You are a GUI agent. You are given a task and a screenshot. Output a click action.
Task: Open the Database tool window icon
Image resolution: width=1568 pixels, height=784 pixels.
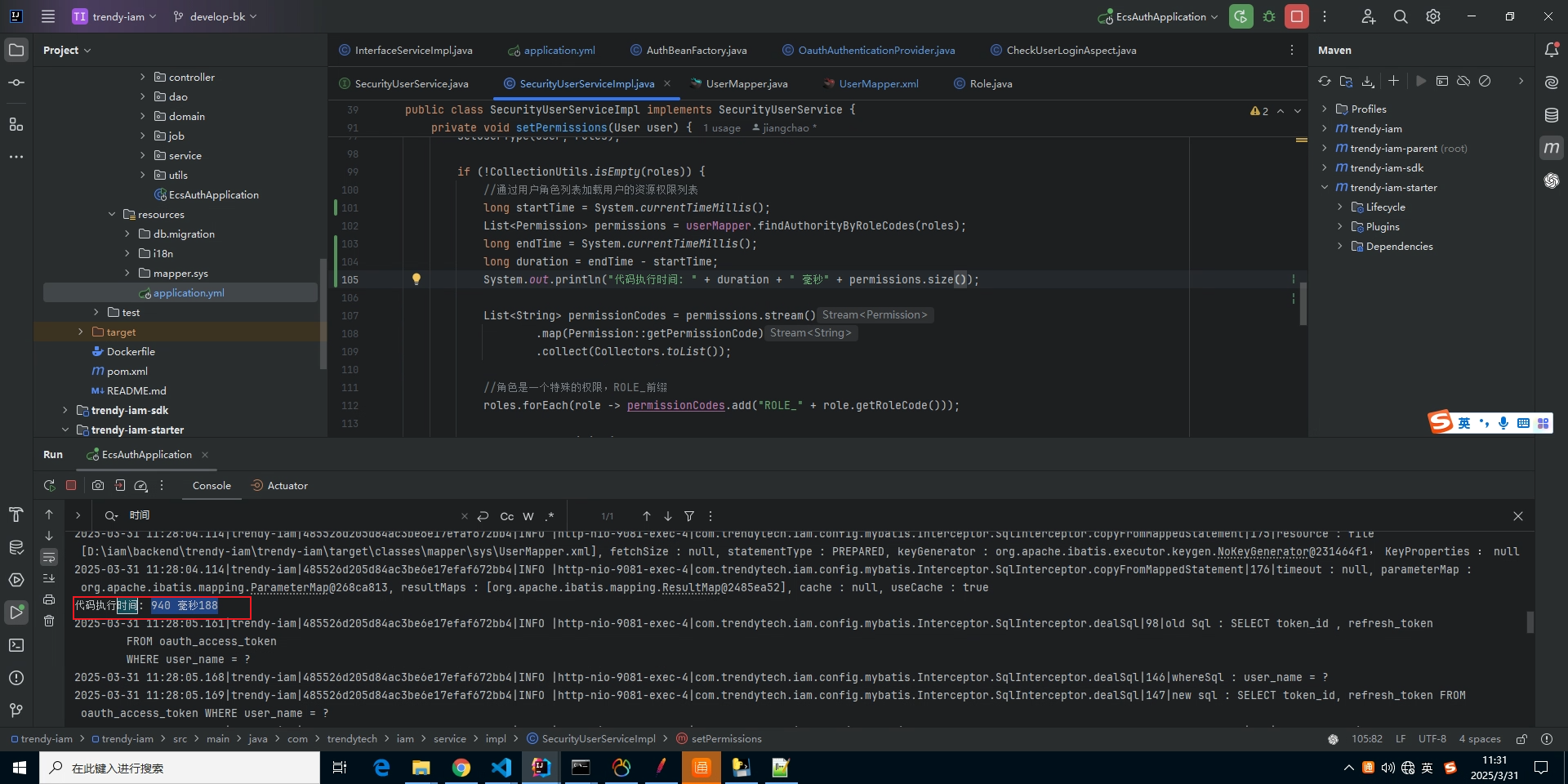(1552, 115)
